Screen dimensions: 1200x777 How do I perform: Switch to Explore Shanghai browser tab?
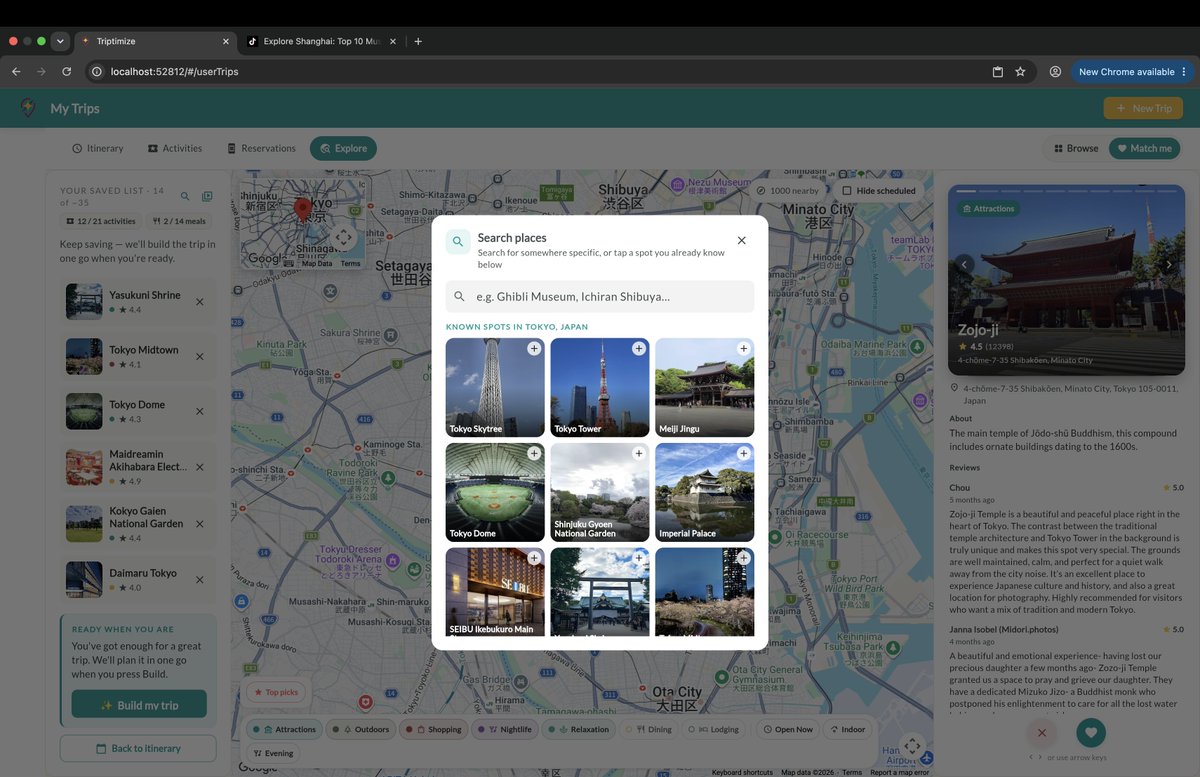[x=322, y=41]
